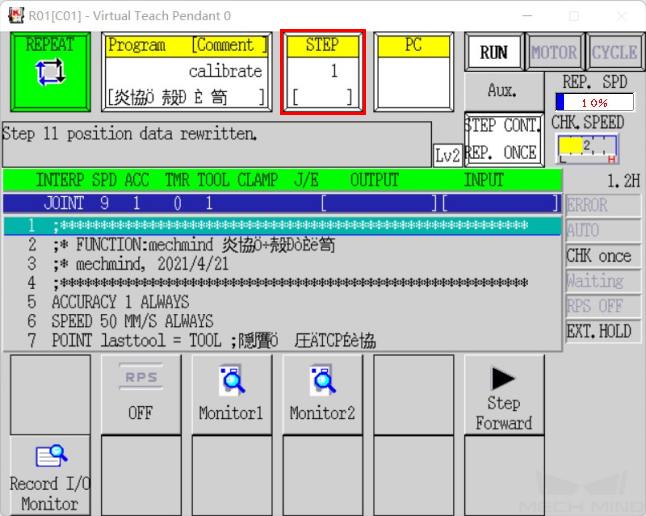Open the STEP selection box
This screenshot has width=646, height=516.
pos(322,72)
